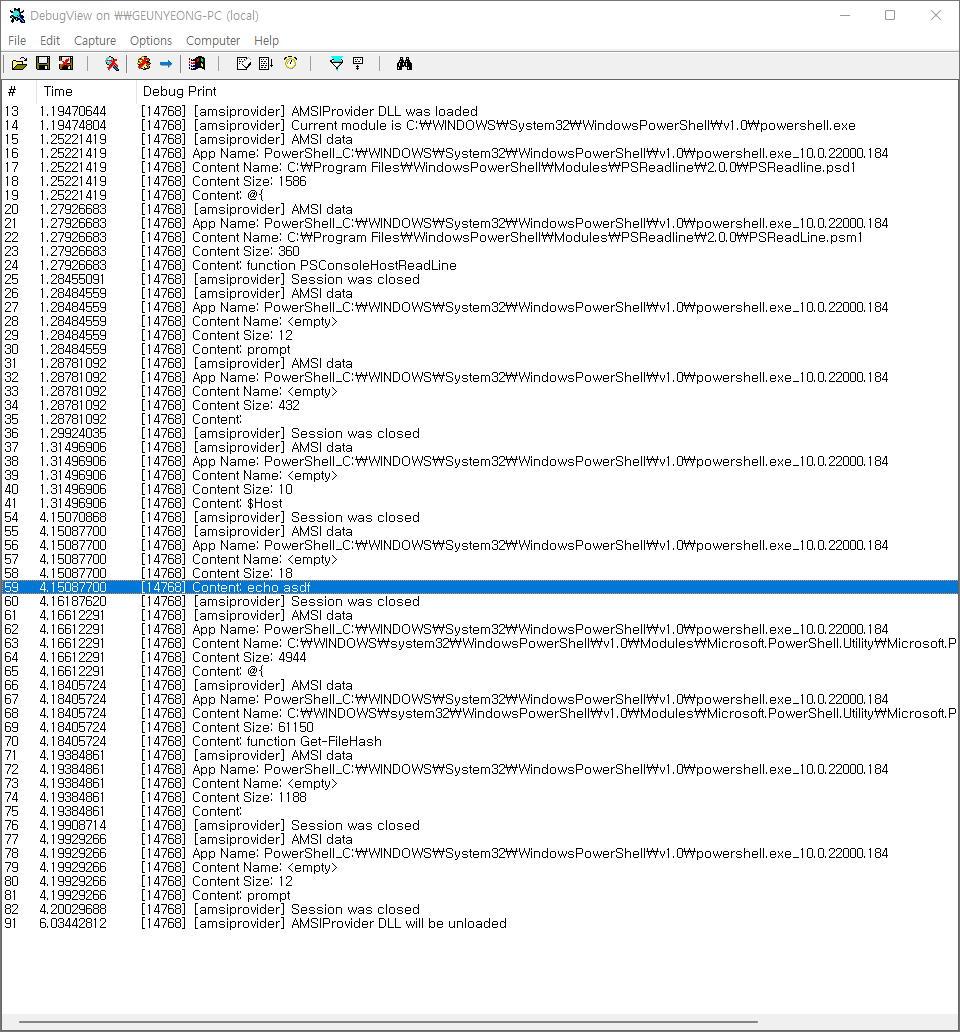
Task: Click time value 1.19470644
Action: (72, 111)
